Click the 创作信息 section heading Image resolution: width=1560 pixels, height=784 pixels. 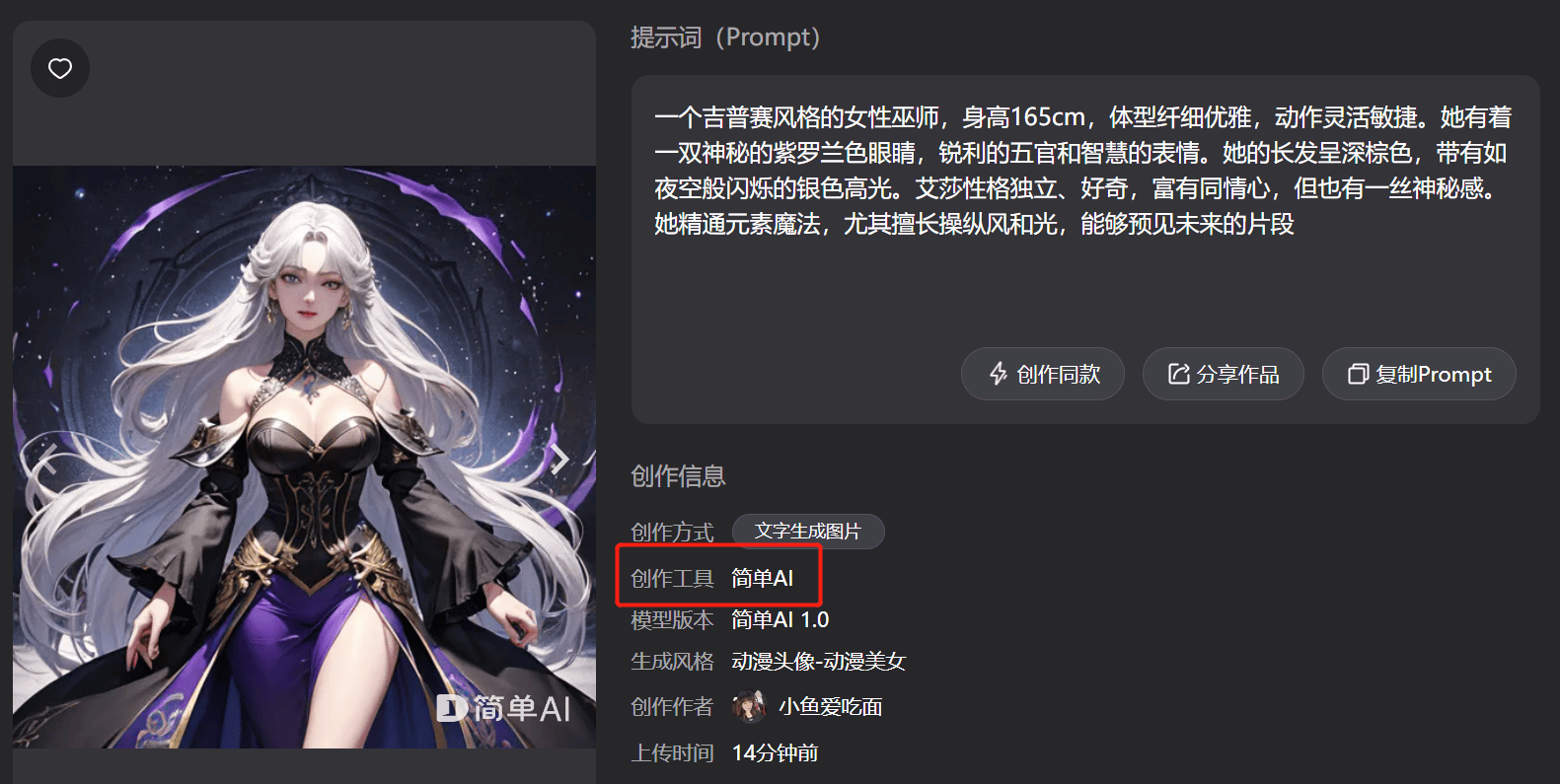(678, 476)
